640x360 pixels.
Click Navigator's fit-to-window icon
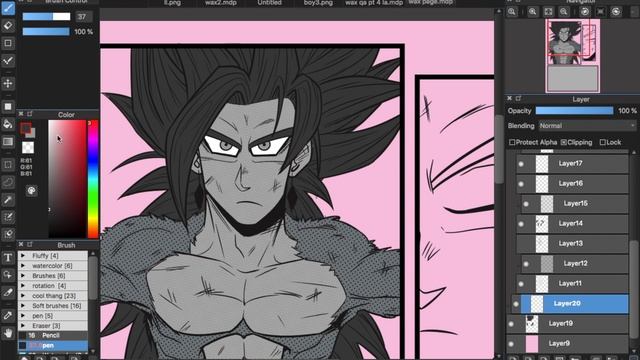coord(548,12)
